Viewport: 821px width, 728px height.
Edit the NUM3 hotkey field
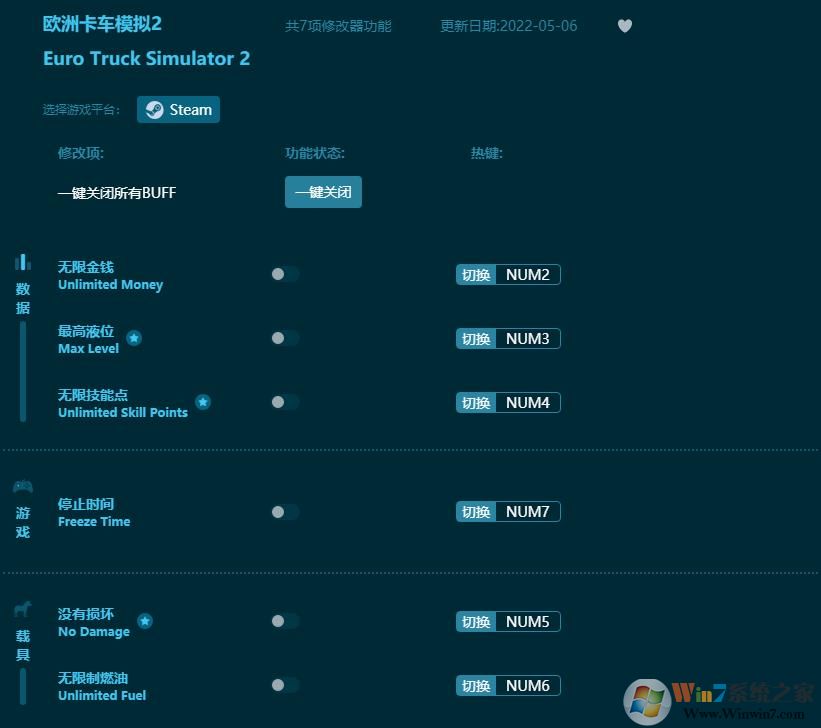tap(528, 338)
